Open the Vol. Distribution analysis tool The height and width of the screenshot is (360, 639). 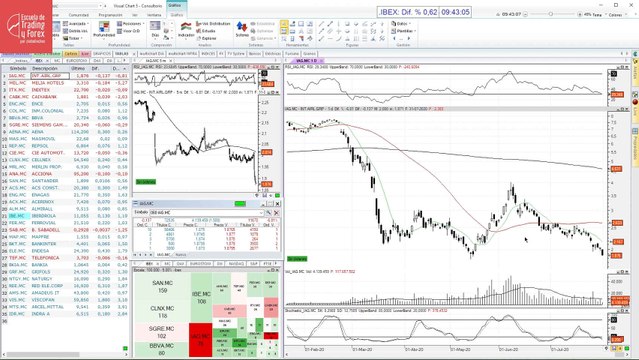click(213, 24)
